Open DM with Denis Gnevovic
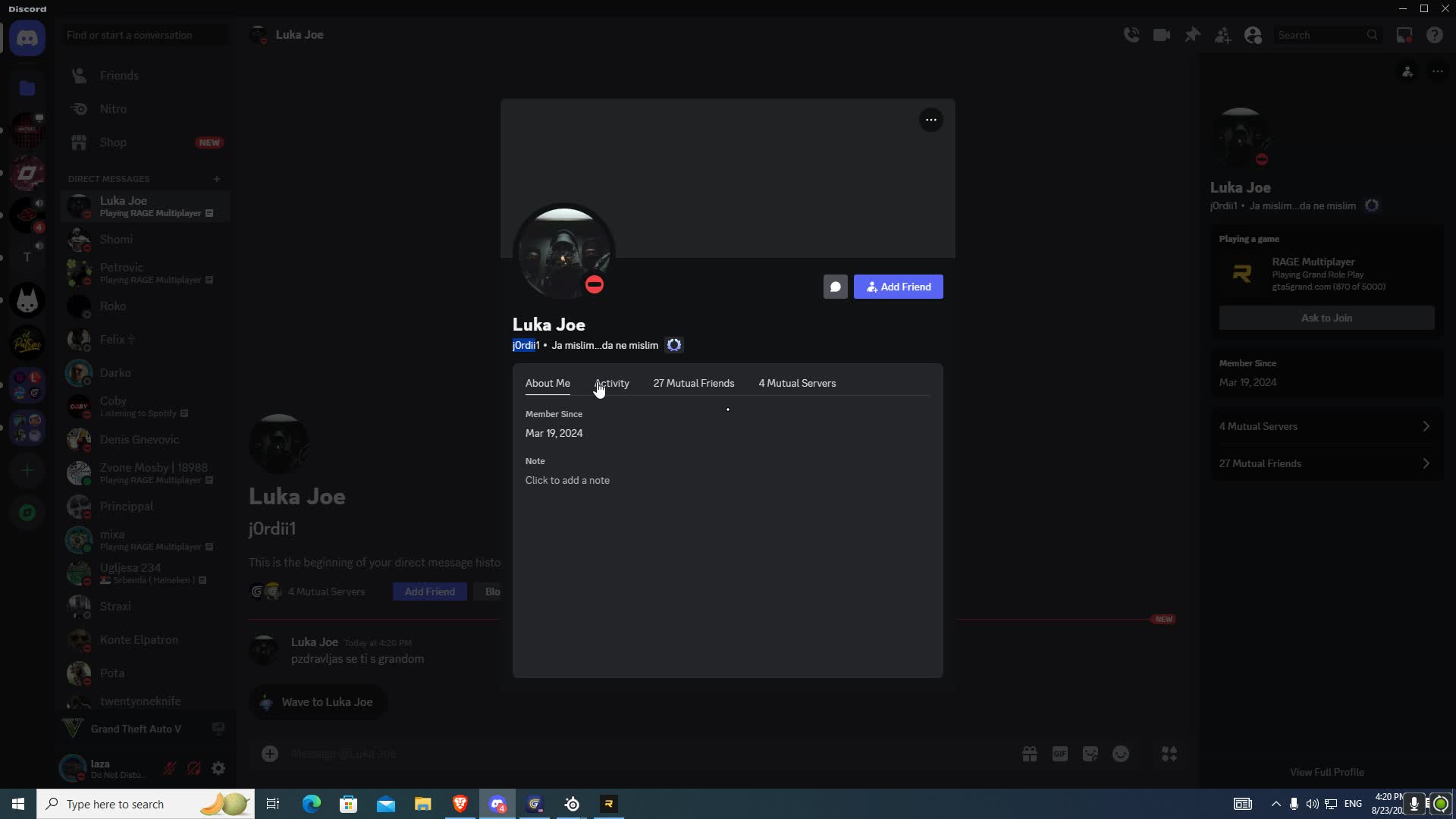 point(146,440)
